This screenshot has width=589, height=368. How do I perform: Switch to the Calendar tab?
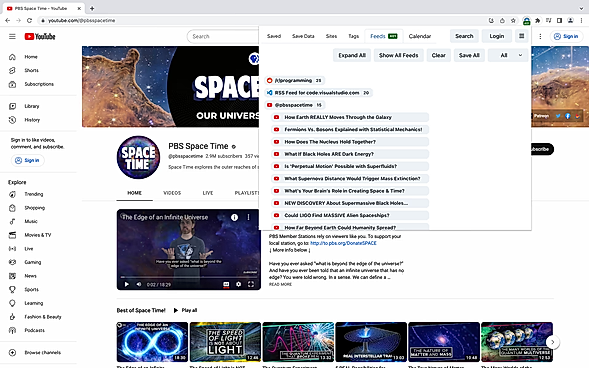point(420,36)
